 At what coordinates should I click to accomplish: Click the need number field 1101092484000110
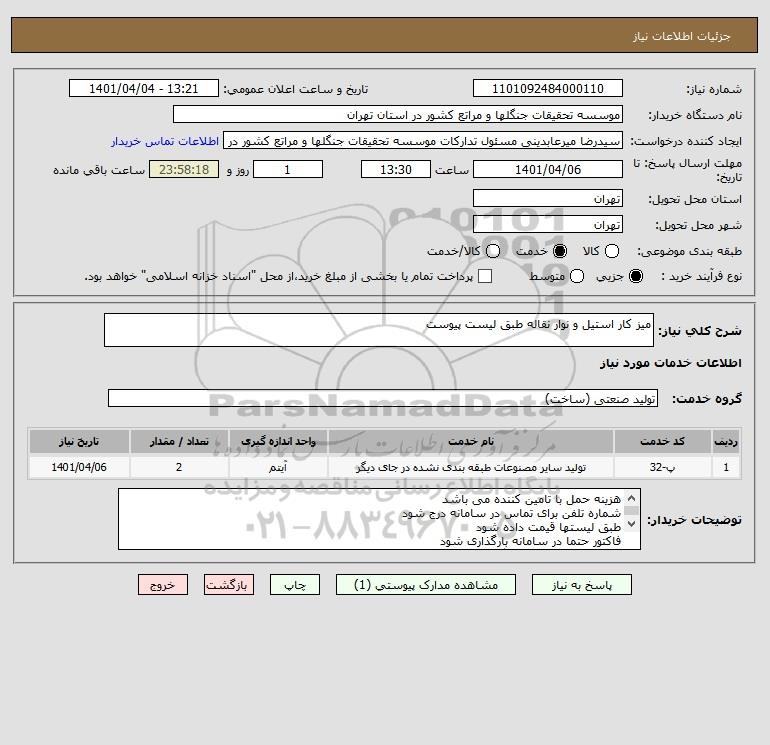(548, 89)
